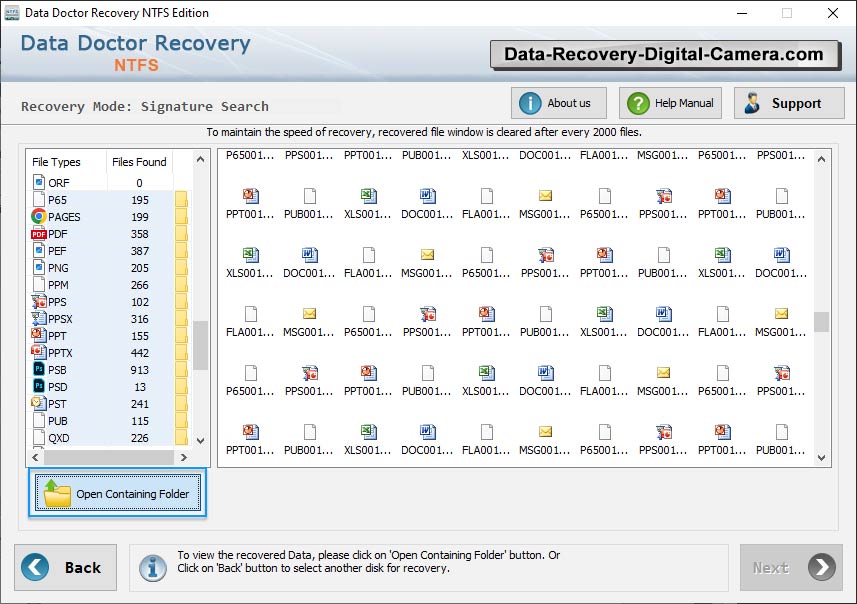Select the PPSX file type icon
Screen dimensions: 857x604
(x=39, y=318)
